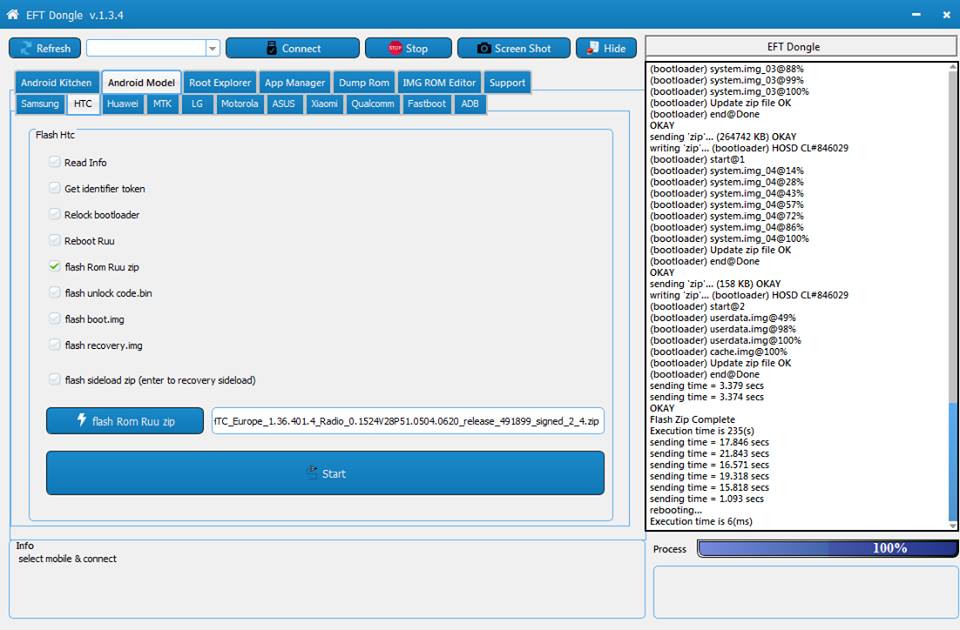Select the Android Model tab

(x=141, y=83)
